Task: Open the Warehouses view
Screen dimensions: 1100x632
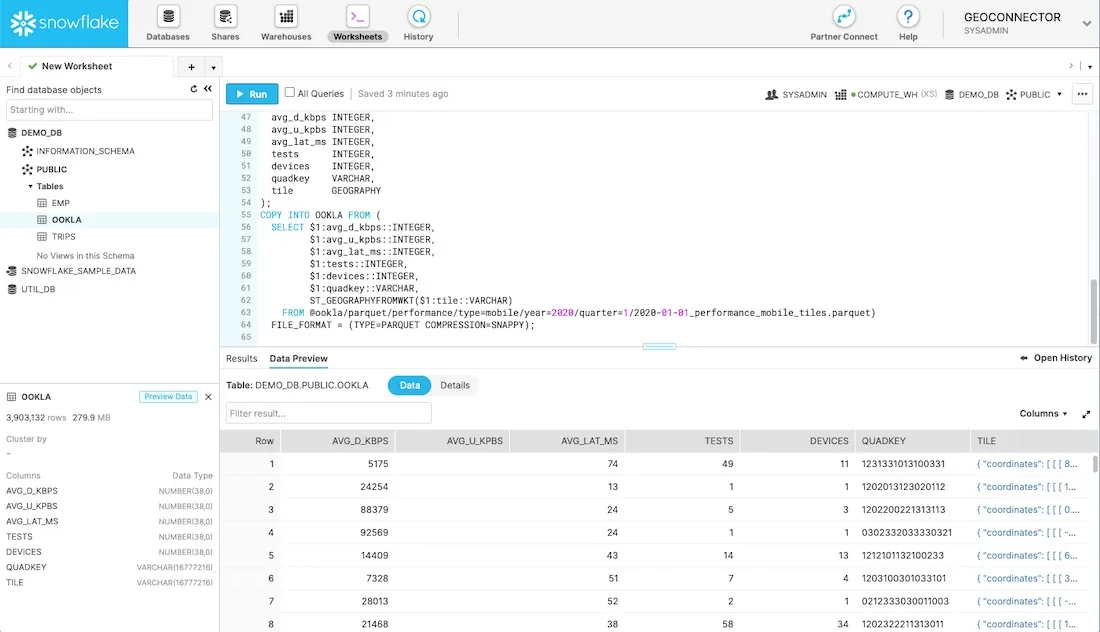Action: tap(286, 22)
